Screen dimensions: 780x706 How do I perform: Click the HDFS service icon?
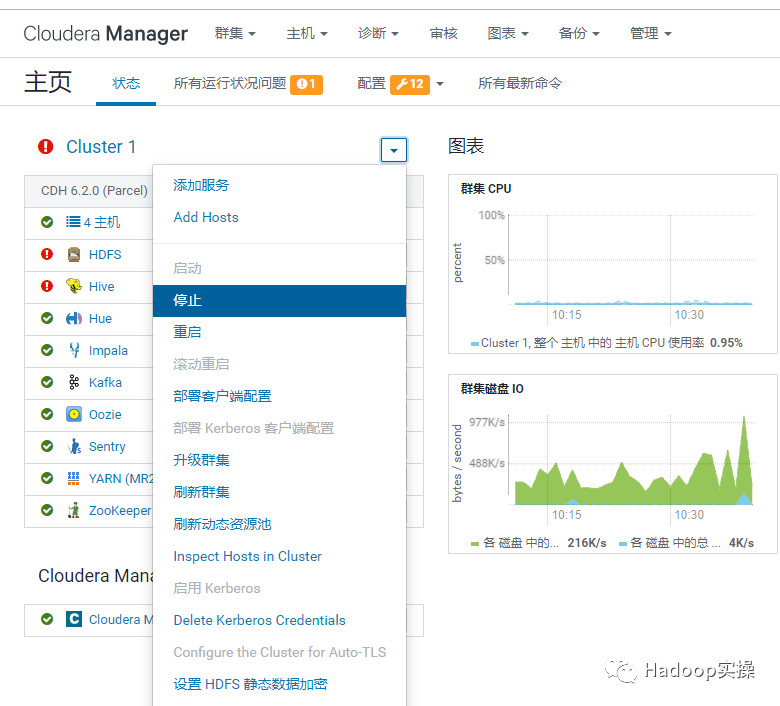tap(74, 255)
